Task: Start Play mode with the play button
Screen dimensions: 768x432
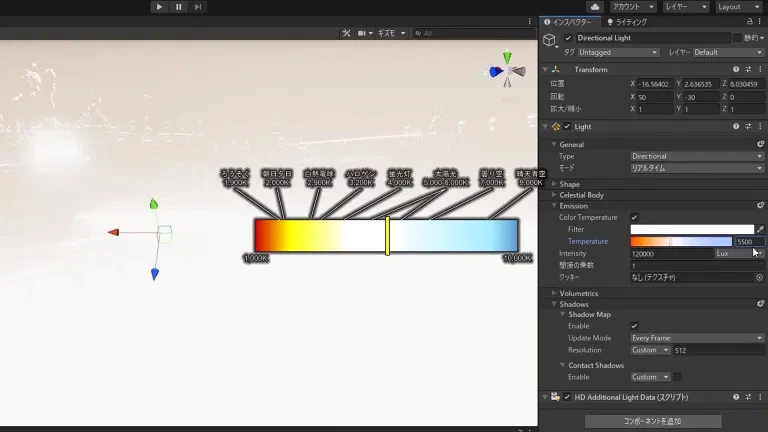Action: click(x=159, y=7)
